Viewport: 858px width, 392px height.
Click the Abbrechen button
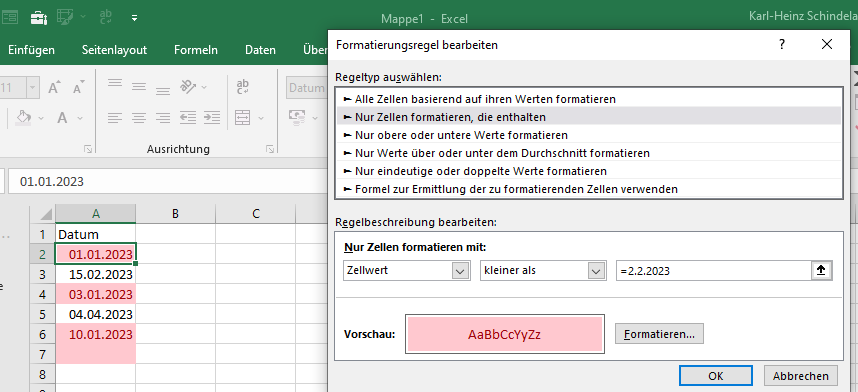pyautogui.click(x=801, y=376)
